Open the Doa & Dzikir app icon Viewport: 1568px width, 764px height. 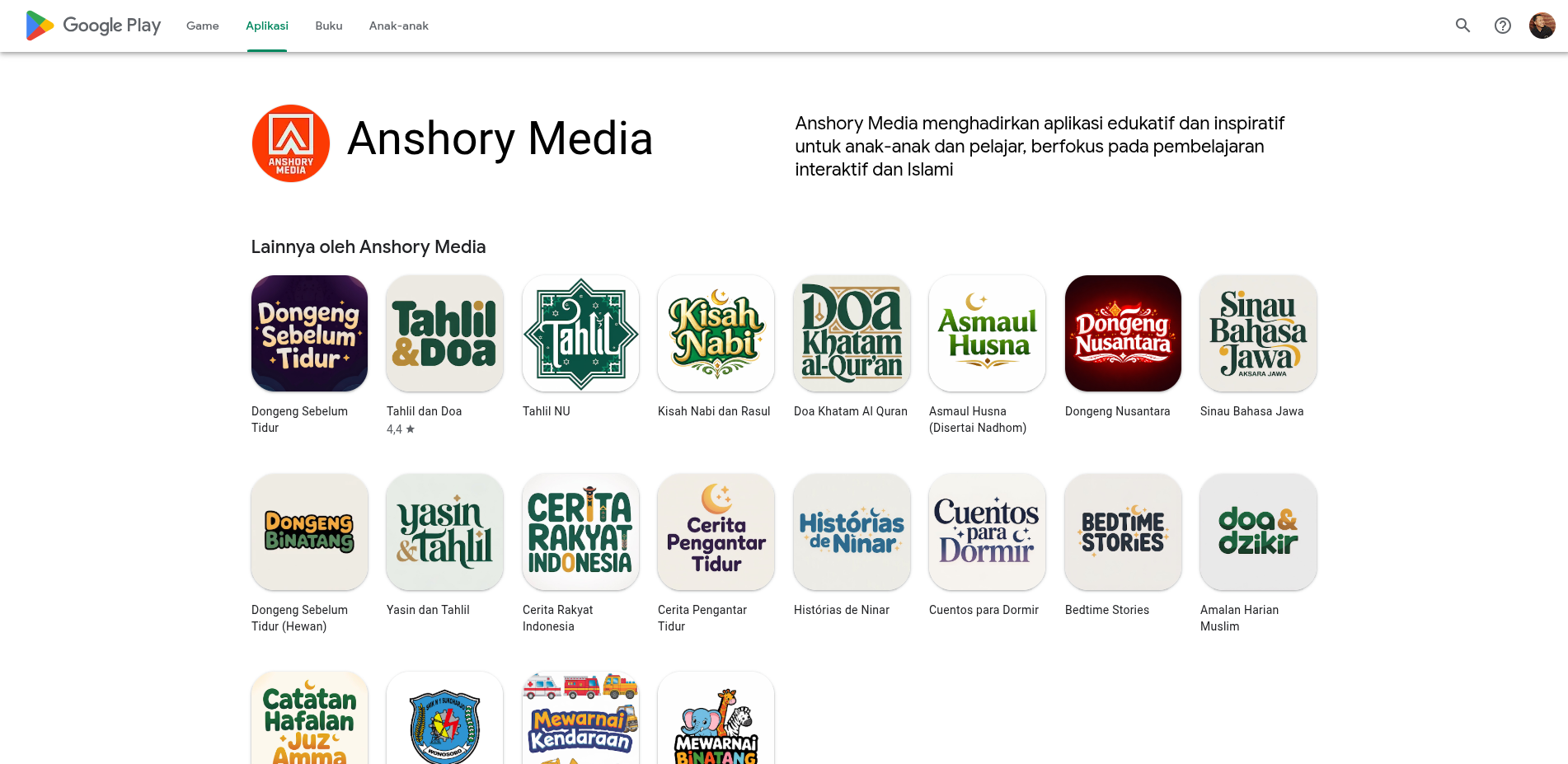pos(1258,532)
